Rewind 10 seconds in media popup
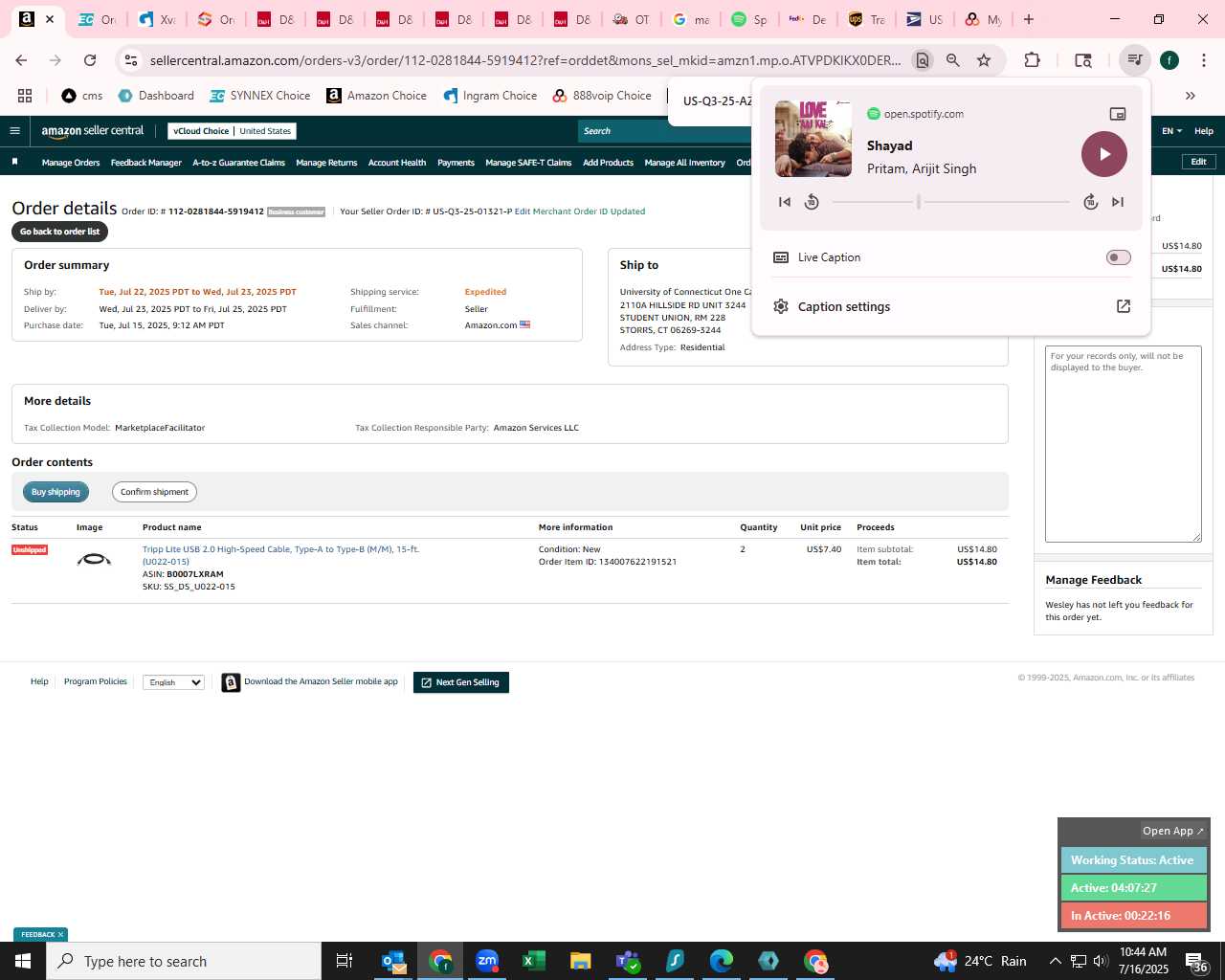Viewport: 1225px width, 980px height. click(x=812, y=202)
